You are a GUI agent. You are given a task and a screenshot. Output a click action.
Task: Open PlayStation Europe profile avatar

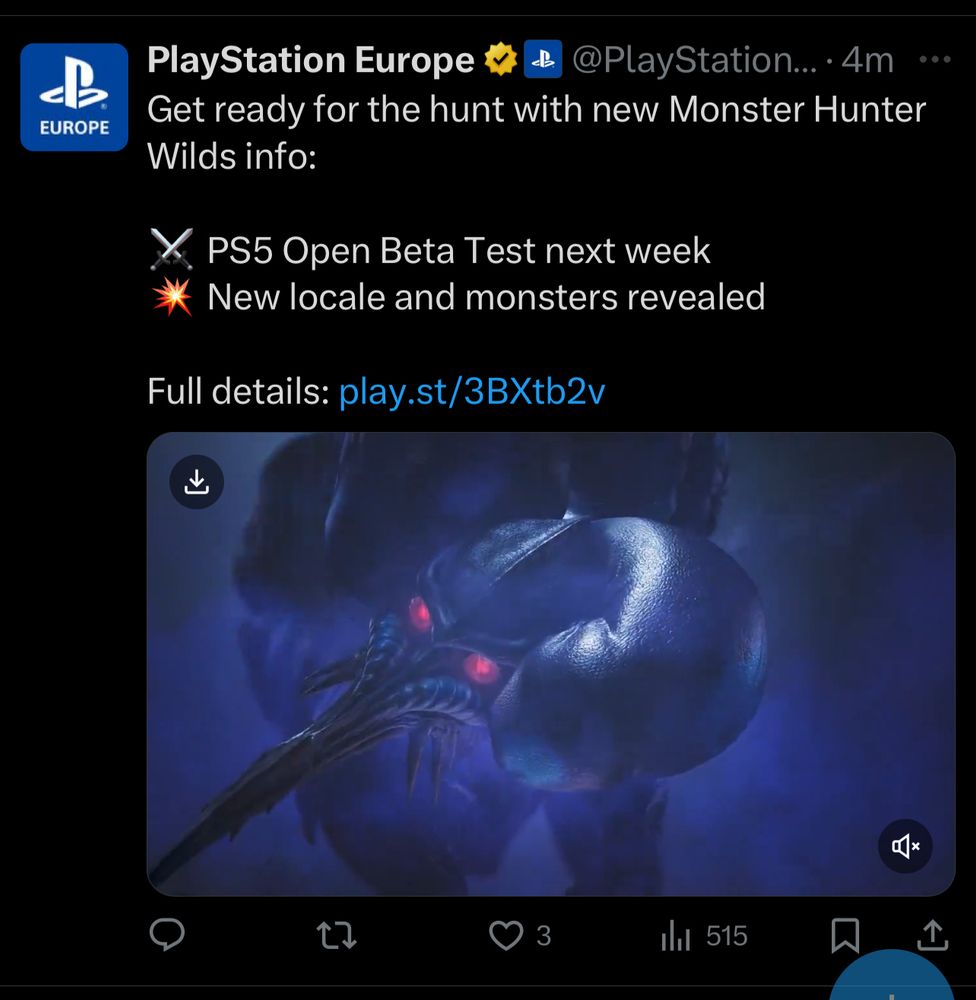tap(74, 97)
